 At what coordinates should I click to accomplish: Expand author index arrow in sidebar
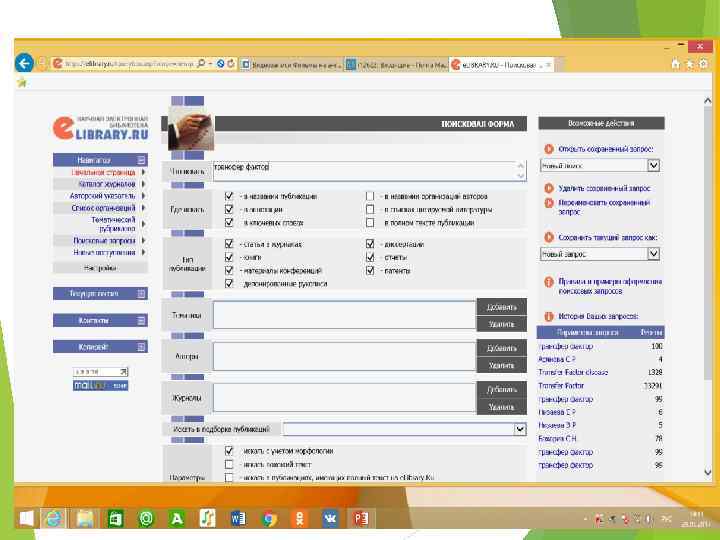[x=143, y=196]
